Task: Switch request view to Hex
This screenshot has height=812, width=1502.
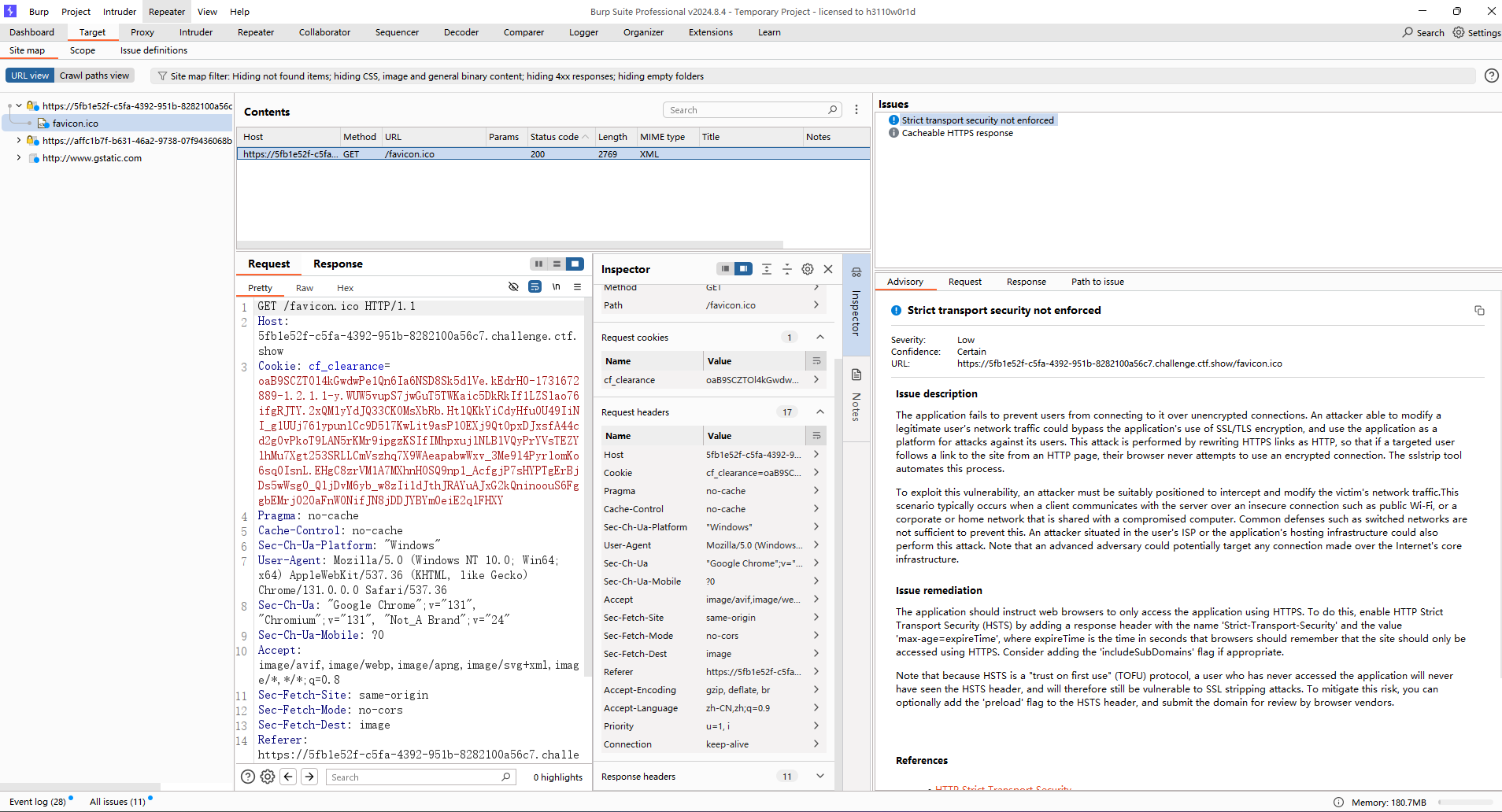Action: (x=345, y=288)
